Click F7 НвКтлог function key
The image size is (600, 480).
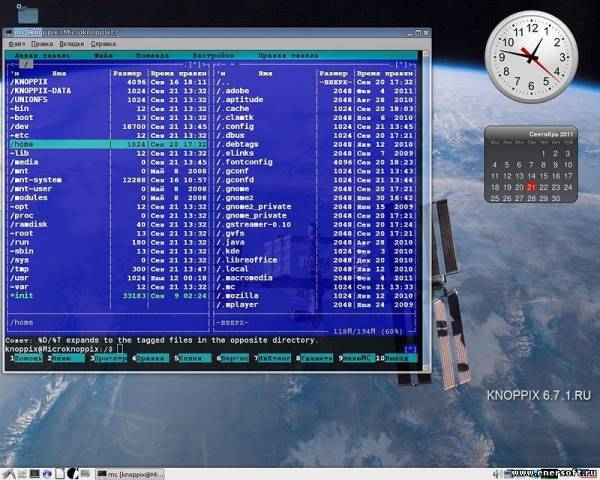click(x=274, y=358)
